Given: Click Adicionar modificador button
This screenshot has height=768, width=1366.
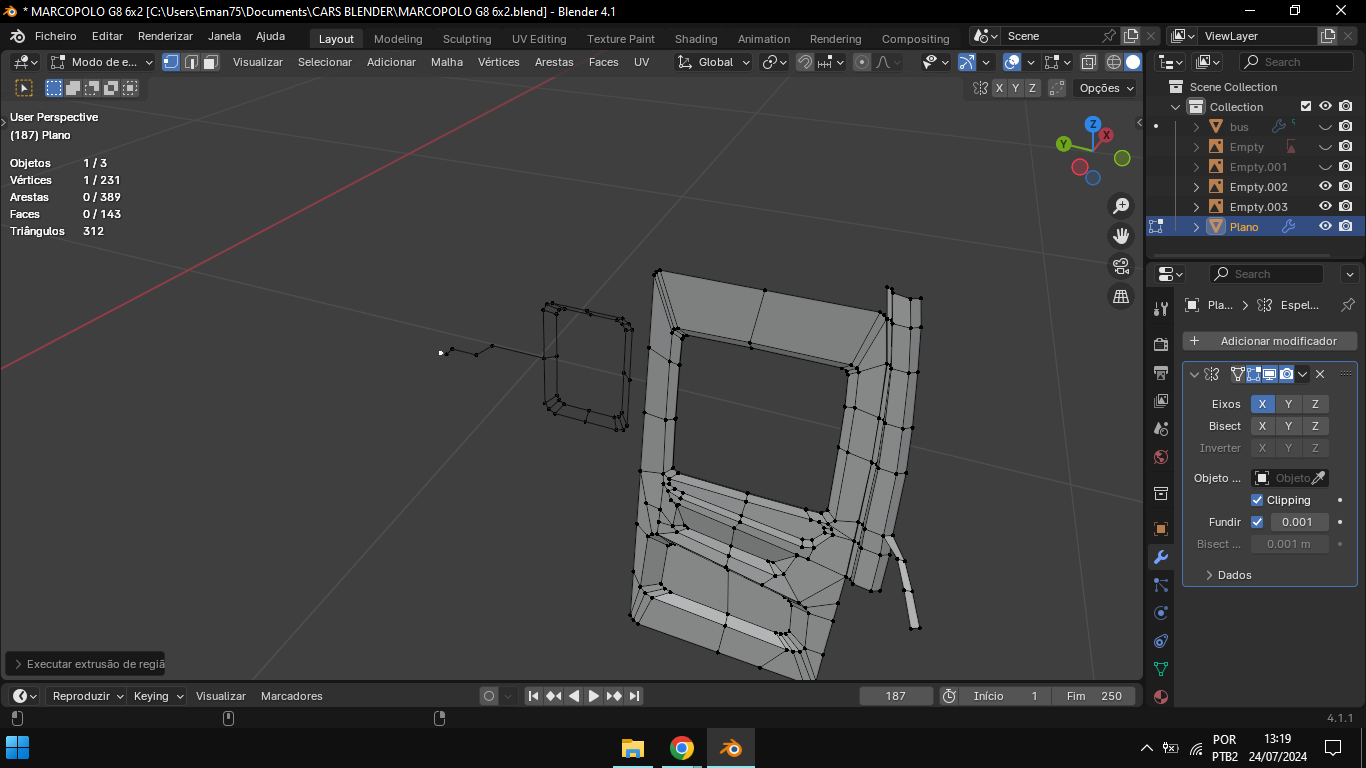Looking at the screenshot, I should (x=1269, y=341).
